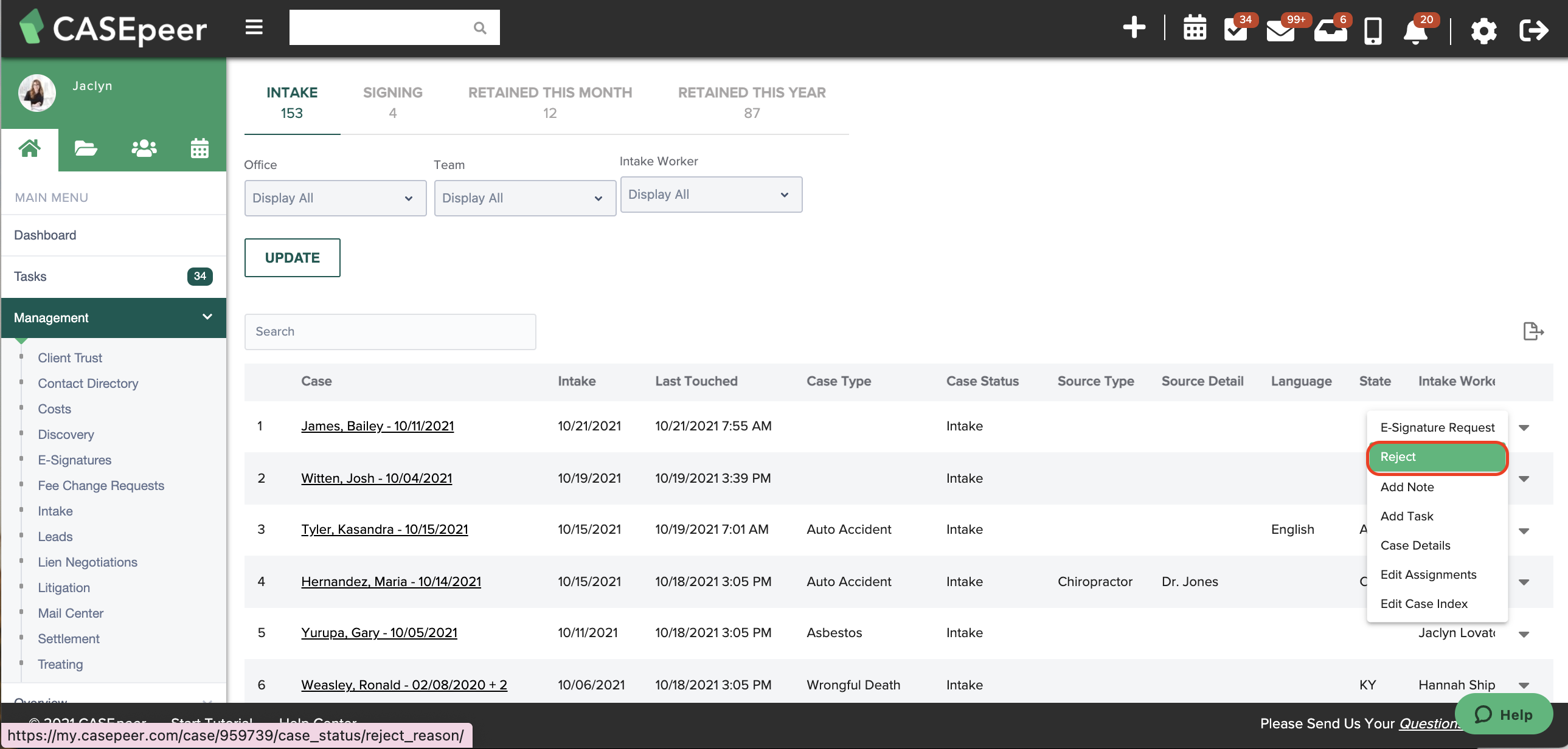1568x749 pixels.
Task: Expand the row menu for Witten, Josh
Action: [1524, 478]
